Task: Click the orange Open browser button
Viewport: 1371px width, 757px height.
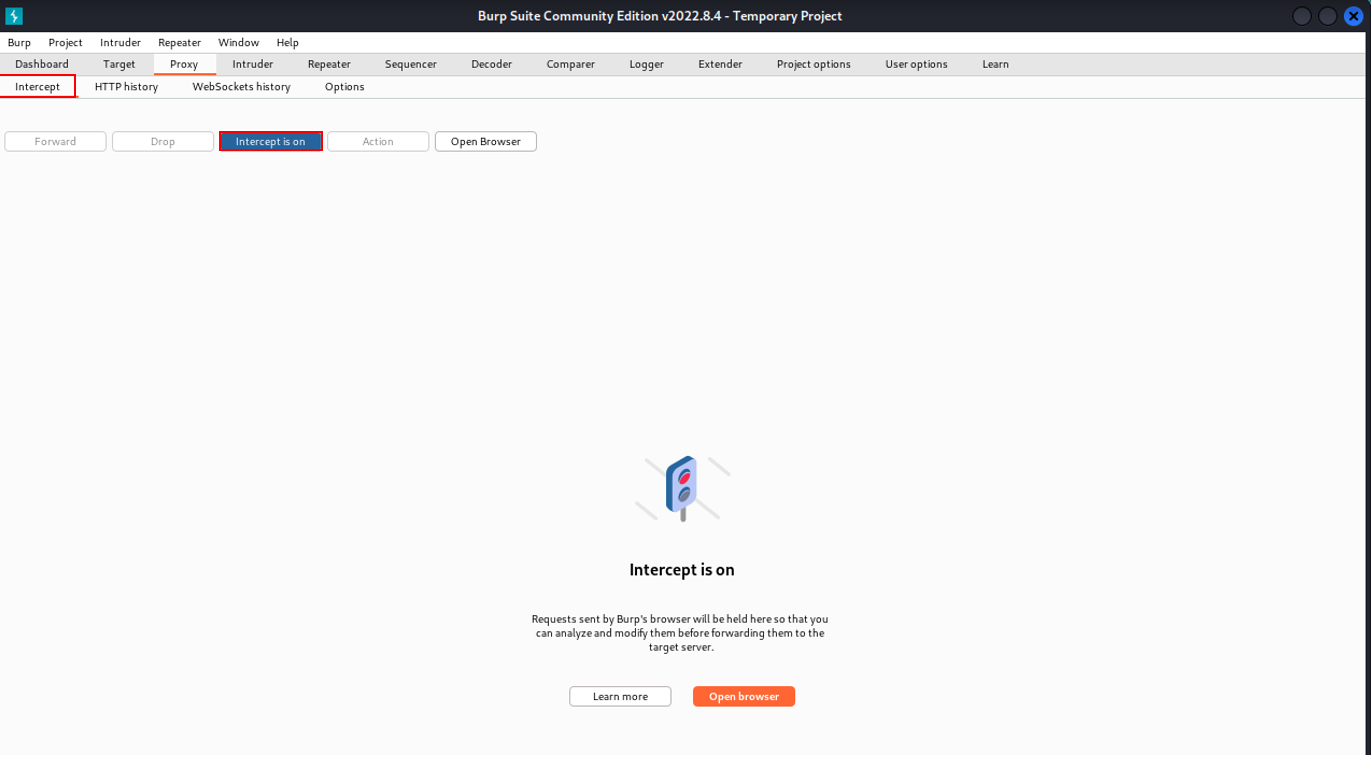Action: (x=744, y=696)
